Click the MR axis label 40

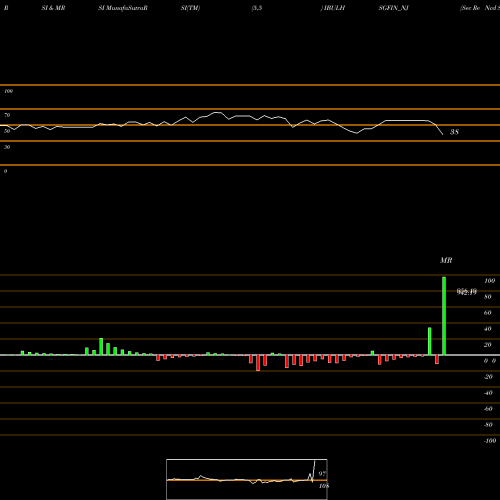[x=488, y=329]
